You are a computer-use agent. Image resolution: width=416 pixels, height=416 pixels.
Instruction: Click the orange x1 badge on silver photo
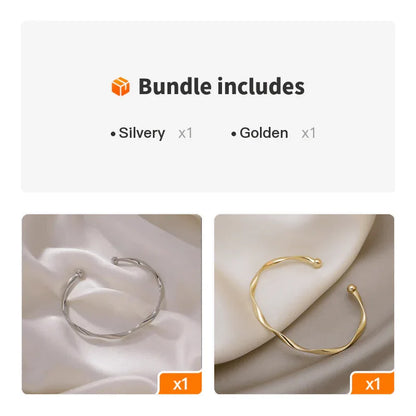click(x=180, y=383)
